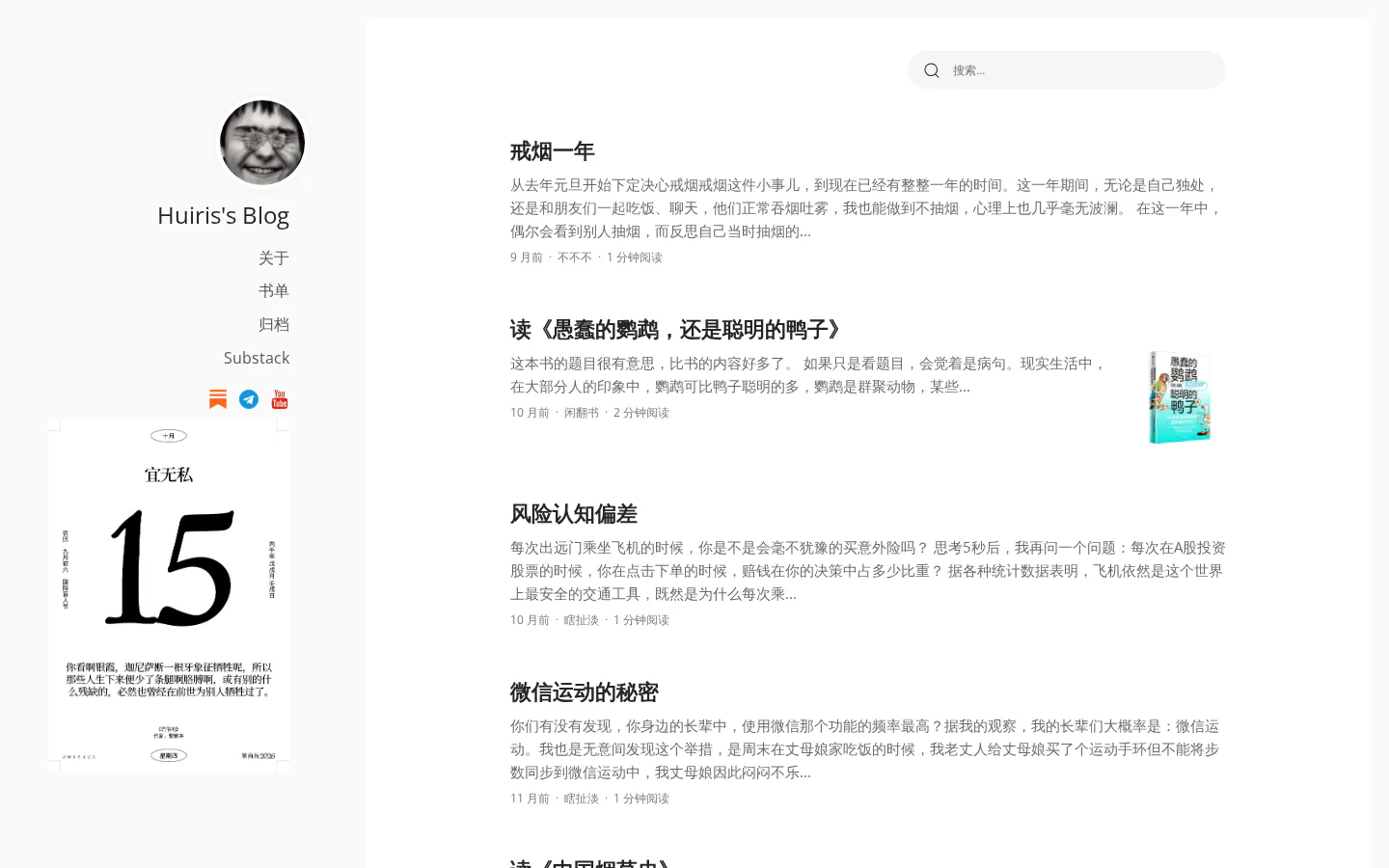Focus the 搜索 search field
This screenshot has height=868, width=1389.
1067,70
